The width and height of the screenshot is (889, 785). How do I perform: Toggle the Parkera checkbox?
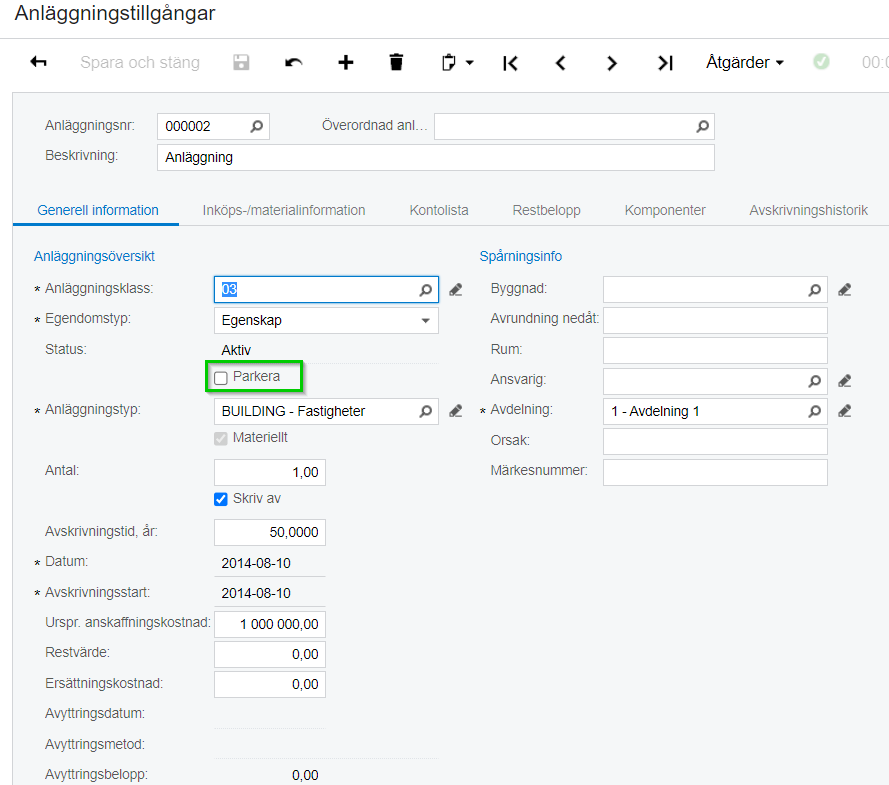tap(221, 377)
